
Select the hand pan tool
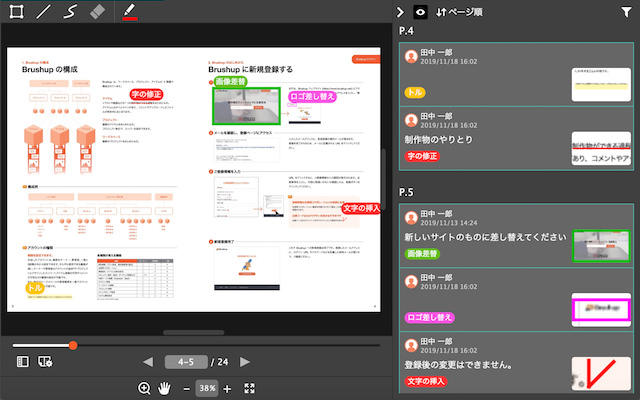coord(164,388)
